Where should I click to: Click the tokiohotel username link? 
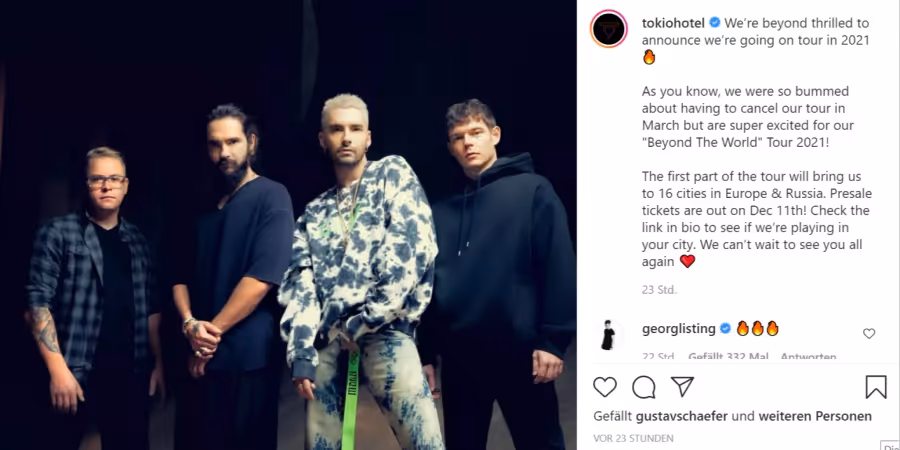(x=673, y=23)
